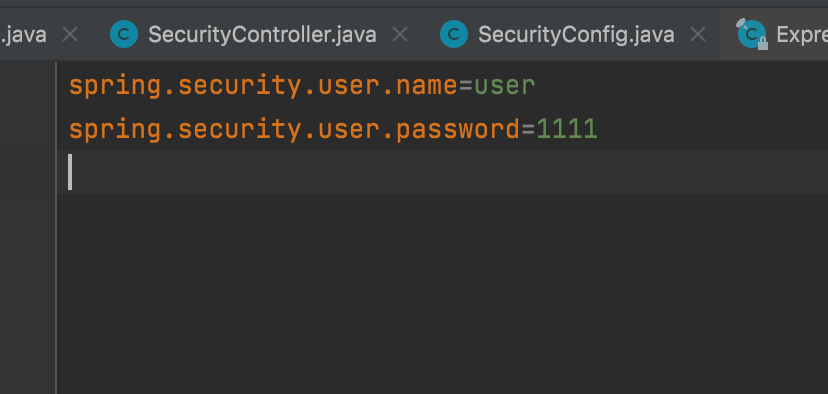This screenshot has height=394, width=828.
Task: Close the partially visible leftmost .java tab
Action: pos(70,35)
